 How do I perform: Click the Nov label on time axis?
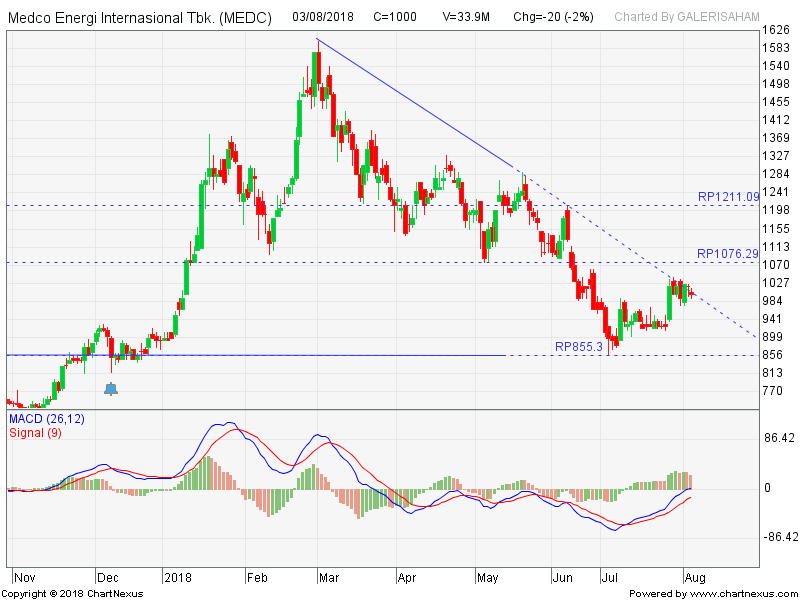pos(25,577)
